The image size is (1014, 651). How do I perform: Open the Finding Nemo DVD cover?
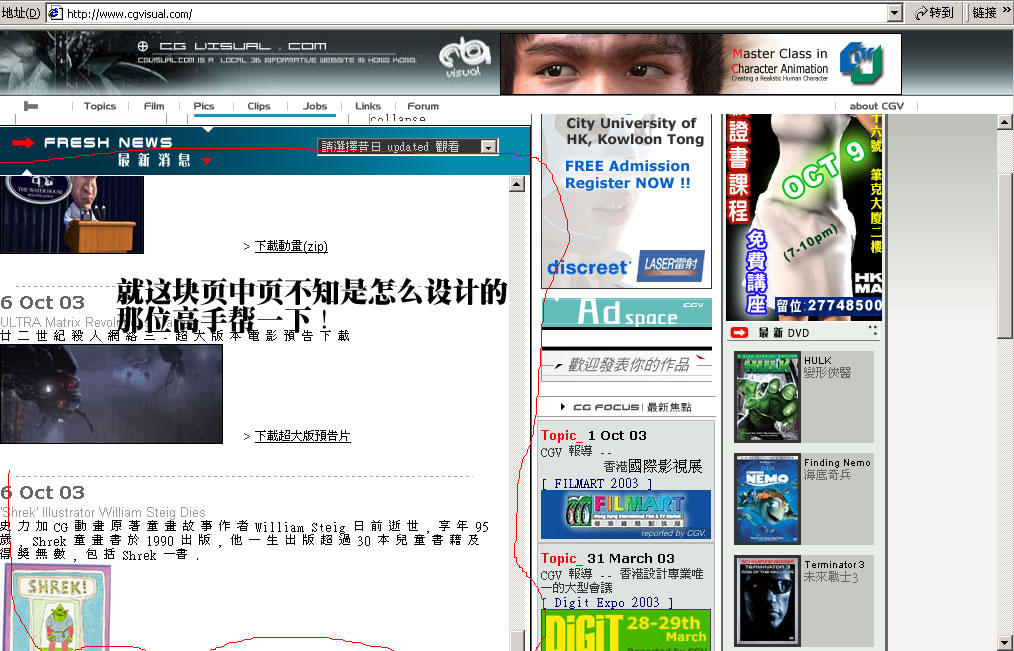coord(767,499)
